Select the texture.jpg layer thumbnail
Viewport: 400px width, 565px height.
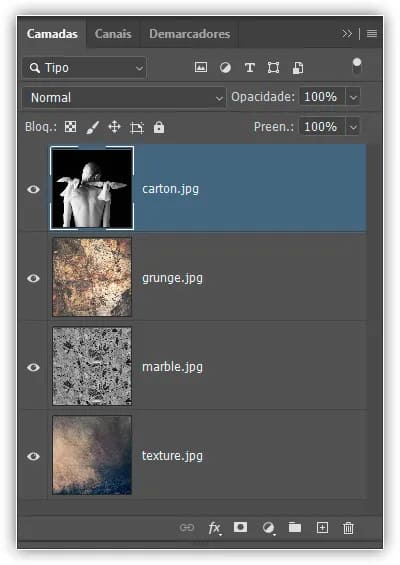click(92, 455)
